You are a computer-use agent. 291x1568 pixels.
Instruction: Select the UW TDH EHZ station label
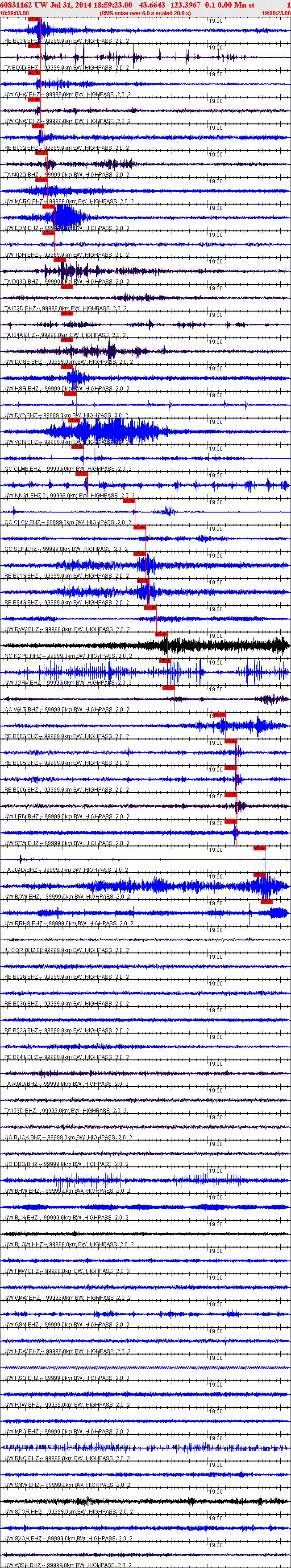point(67,255)
